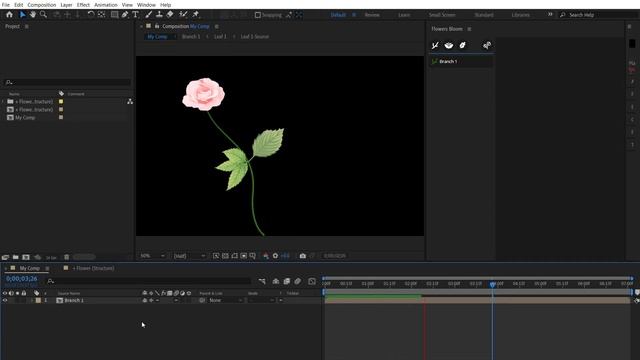Select the Puppet Pin tool
The height and width of the screenshot is (360, 640).
(196, 14)
